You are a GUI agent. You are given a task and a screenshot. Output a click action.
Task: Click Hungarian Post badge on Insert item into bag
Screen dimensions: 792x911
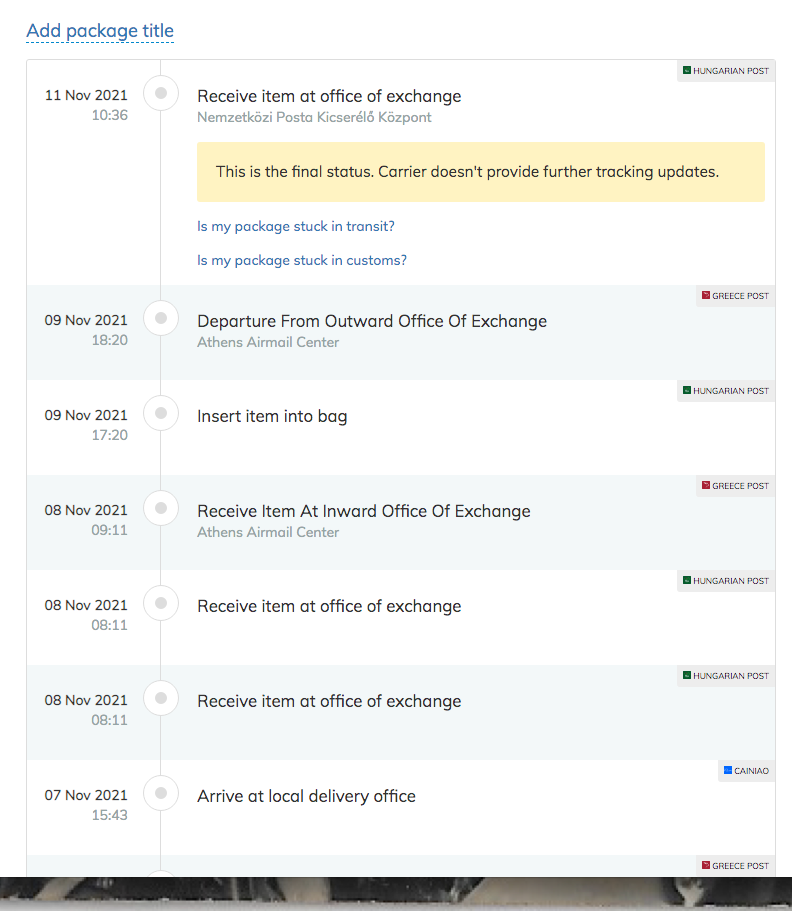[726, 391]
